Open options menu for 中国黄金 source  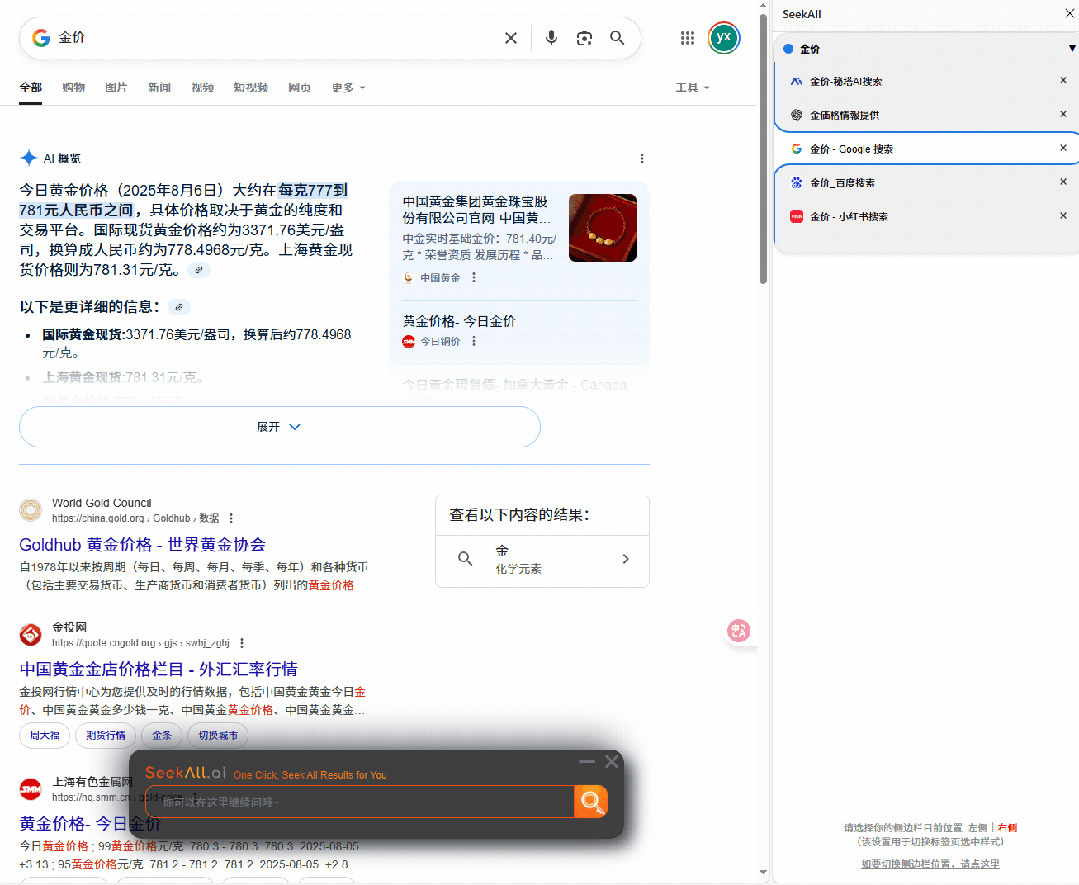pos(473,277)
